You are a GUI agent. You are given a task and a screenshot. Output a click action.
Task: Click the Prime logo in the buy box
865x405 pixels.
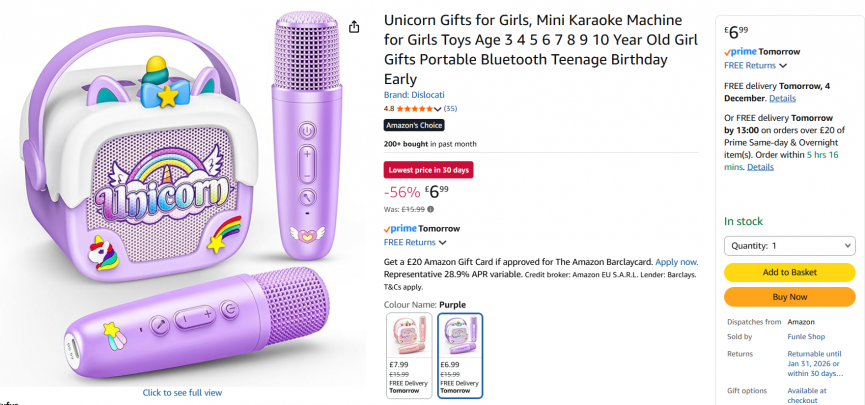[741, 52]
